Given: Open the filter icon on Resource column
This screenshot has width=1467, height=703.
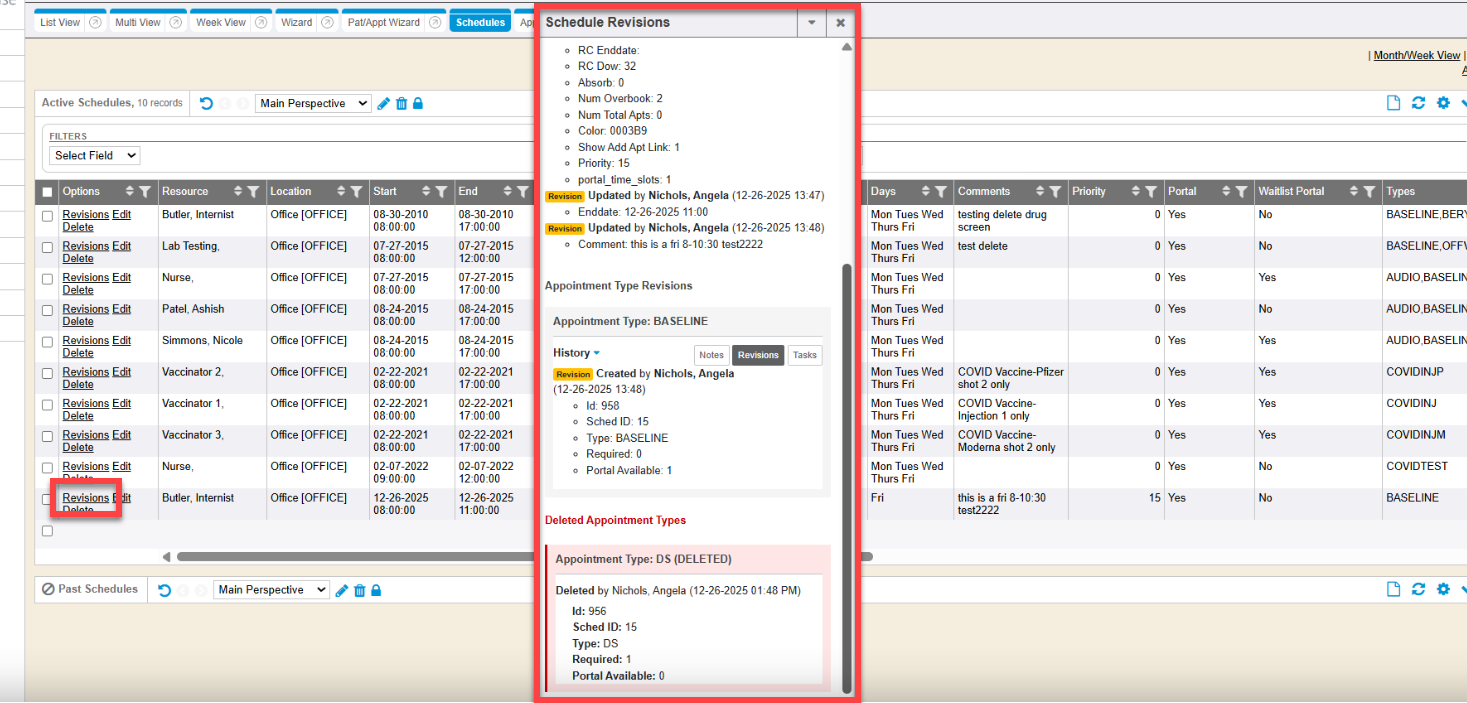Looking at the screenshot, I should [x=253, y=191].
